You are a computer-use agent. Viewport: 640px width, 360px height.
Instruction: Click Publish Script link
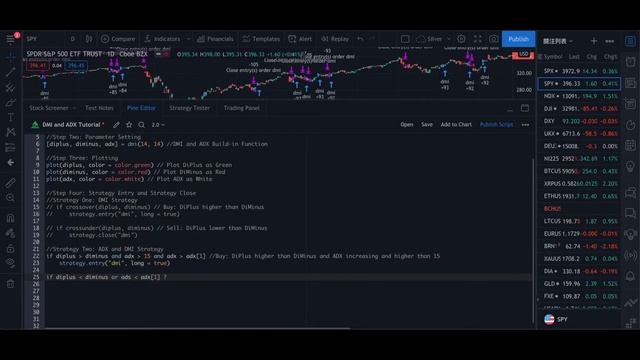pyautogui.click(x=496, y=124)
